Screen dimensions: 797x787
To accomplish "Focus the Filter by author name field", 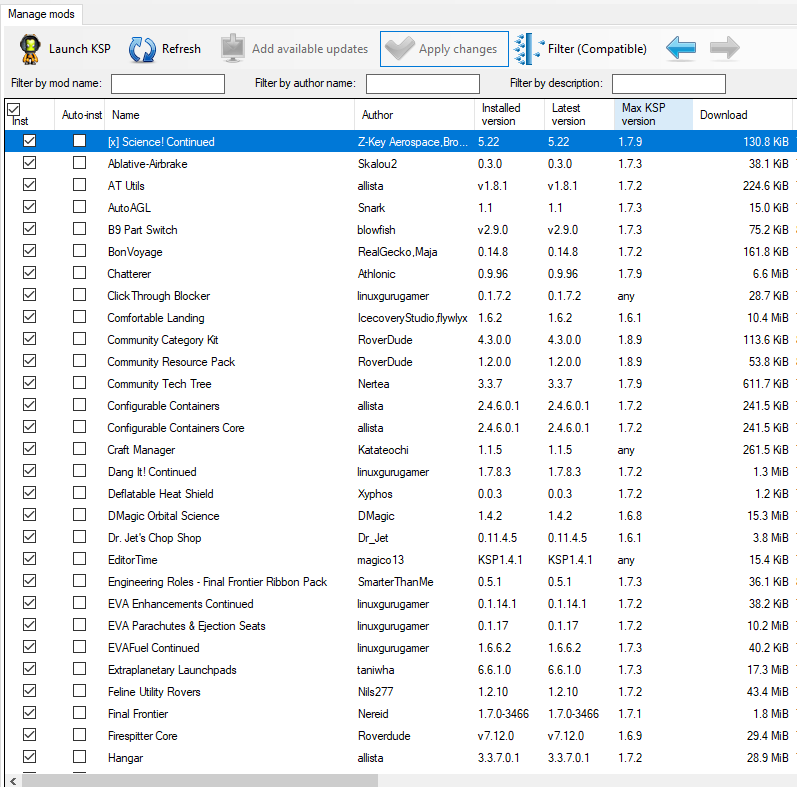I will pyautogui.click(x=423, y=84).
